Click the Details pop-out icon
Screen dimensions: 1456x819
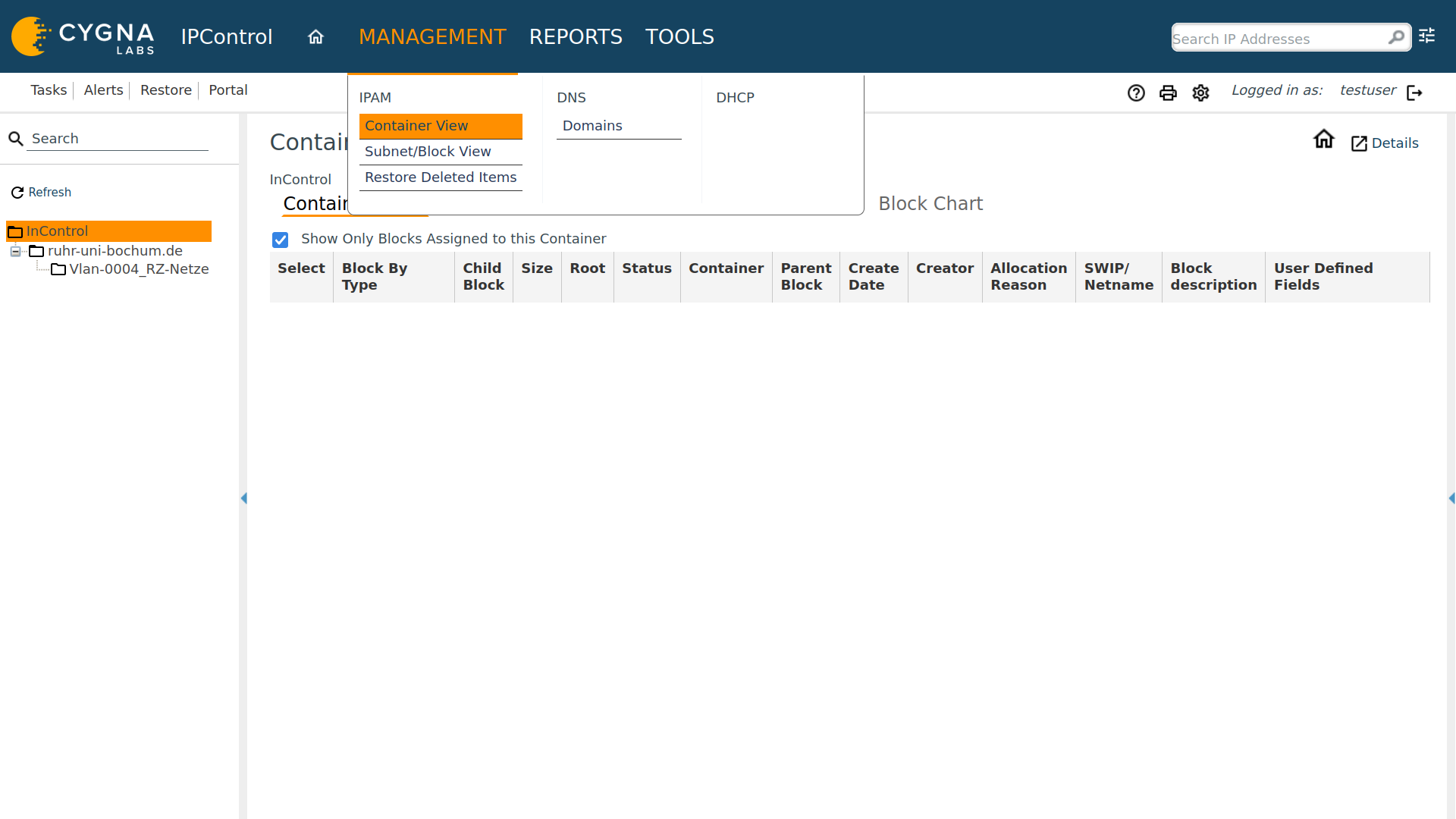pos(1359,143)
